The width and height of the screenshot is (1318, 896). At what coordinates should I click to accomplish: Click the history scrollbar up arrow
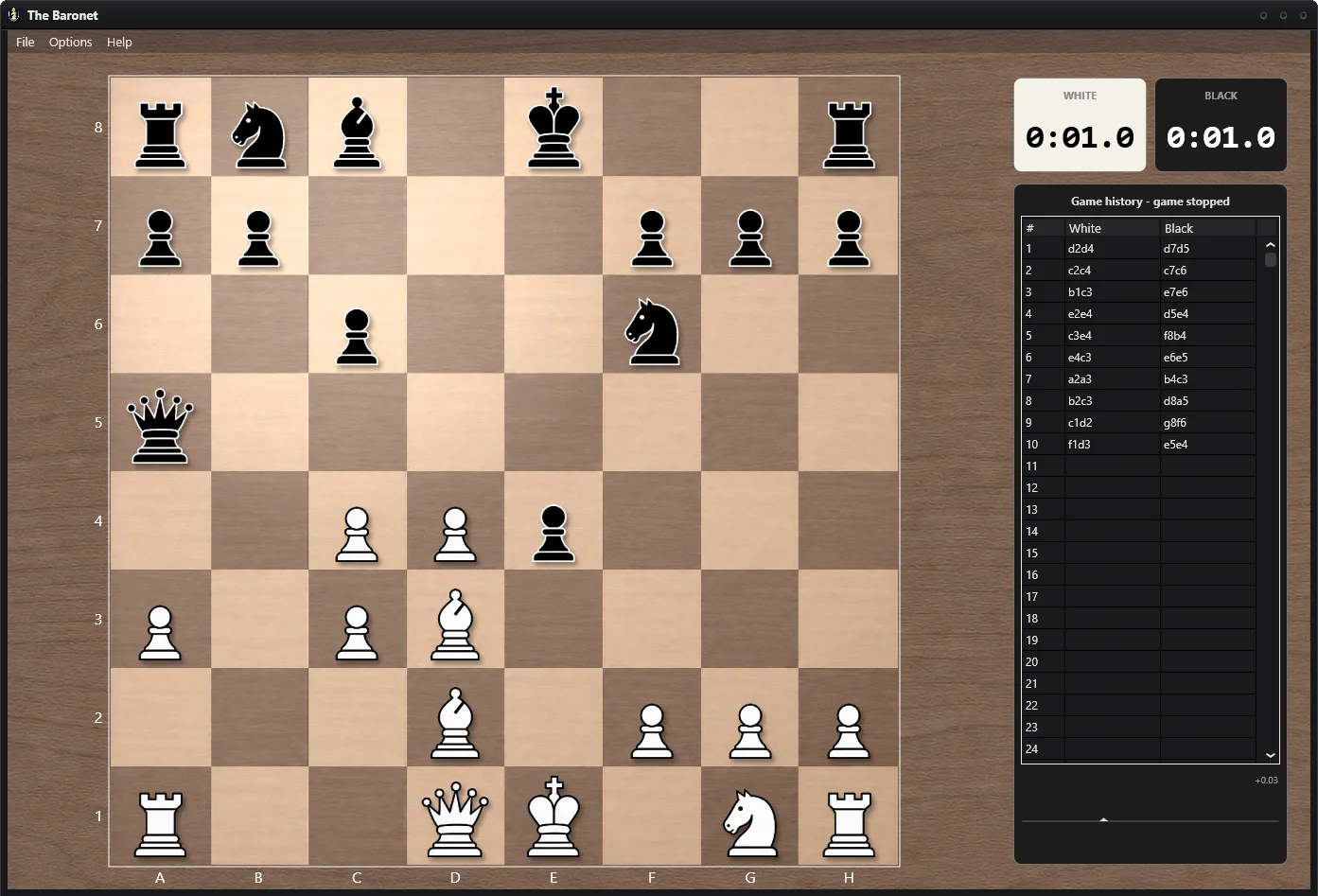[x=1271, y=245]
